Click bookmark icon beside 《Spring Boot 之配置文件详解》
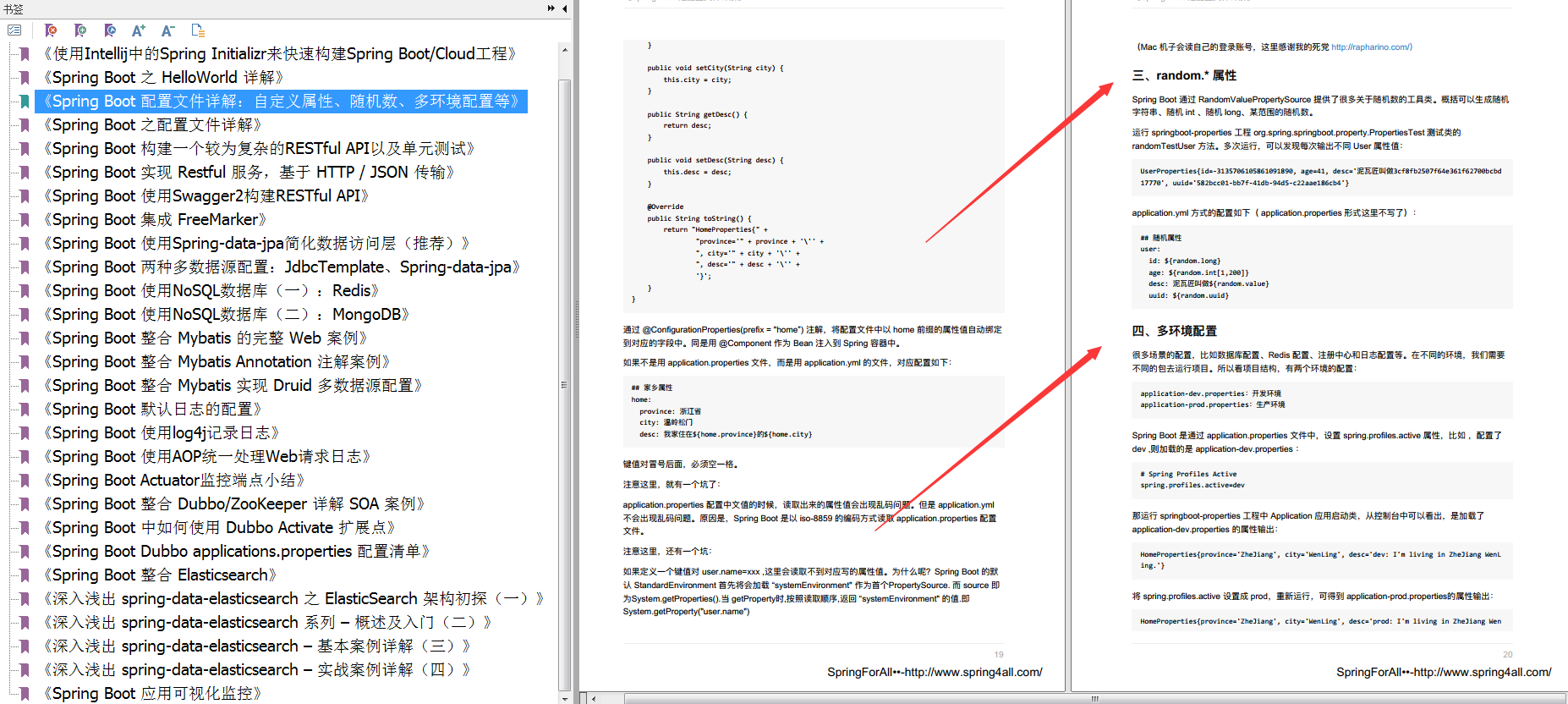The image size is (1568, 704). coord(25,125)
